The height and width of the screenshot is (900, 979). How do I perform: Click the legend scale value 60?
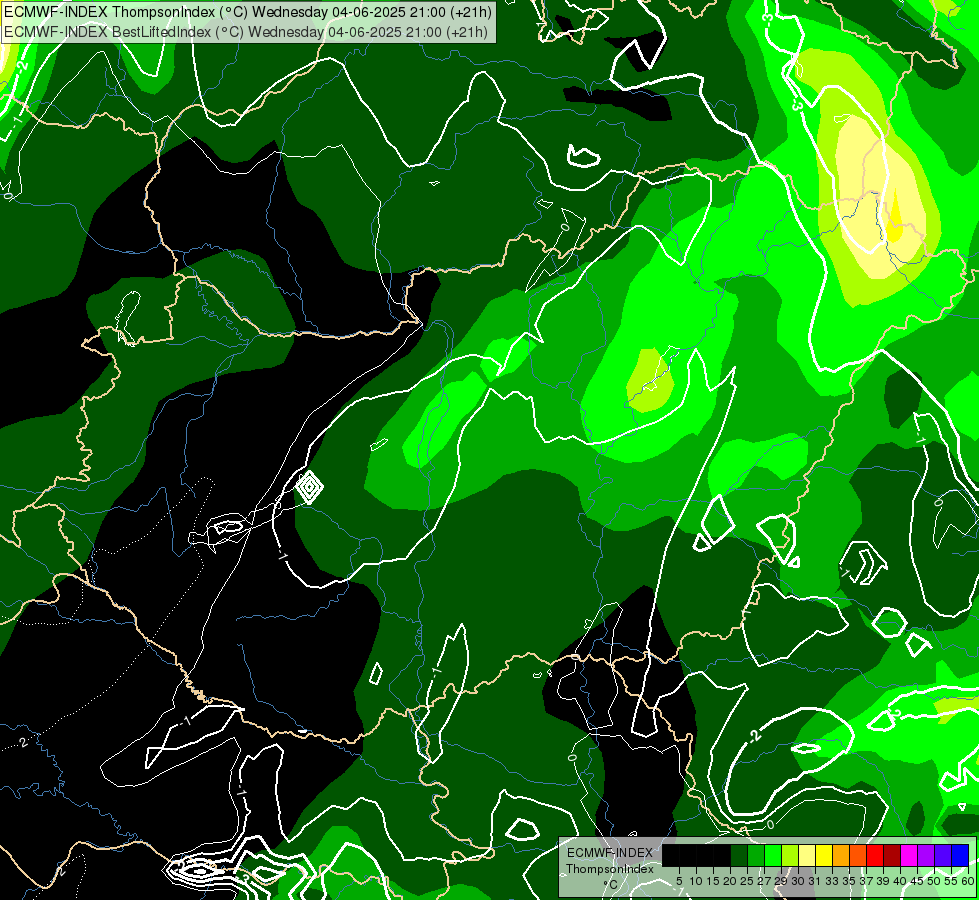(x=968, y=881)
